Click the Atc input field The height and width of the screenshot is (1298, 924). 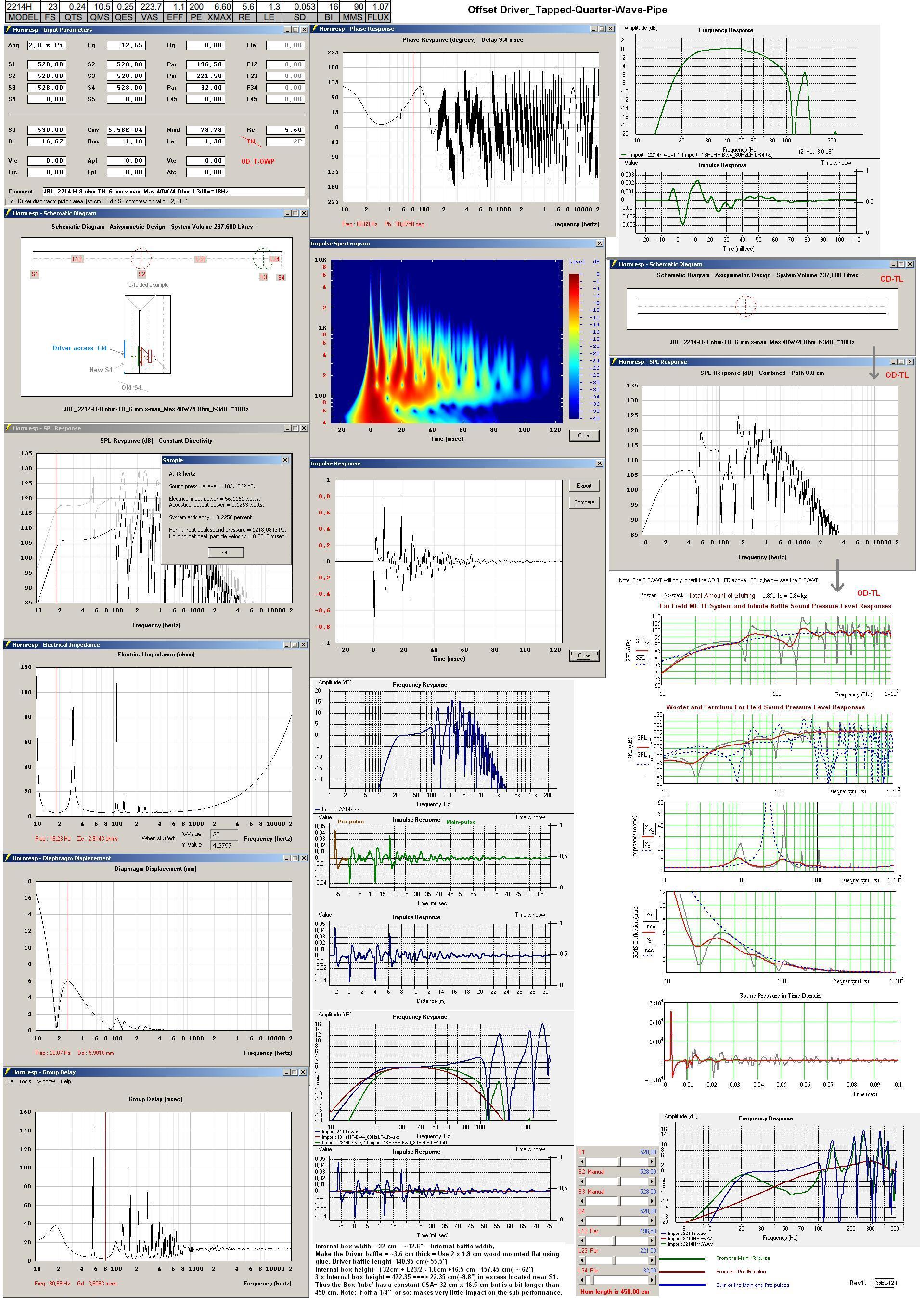pos(205,172)
